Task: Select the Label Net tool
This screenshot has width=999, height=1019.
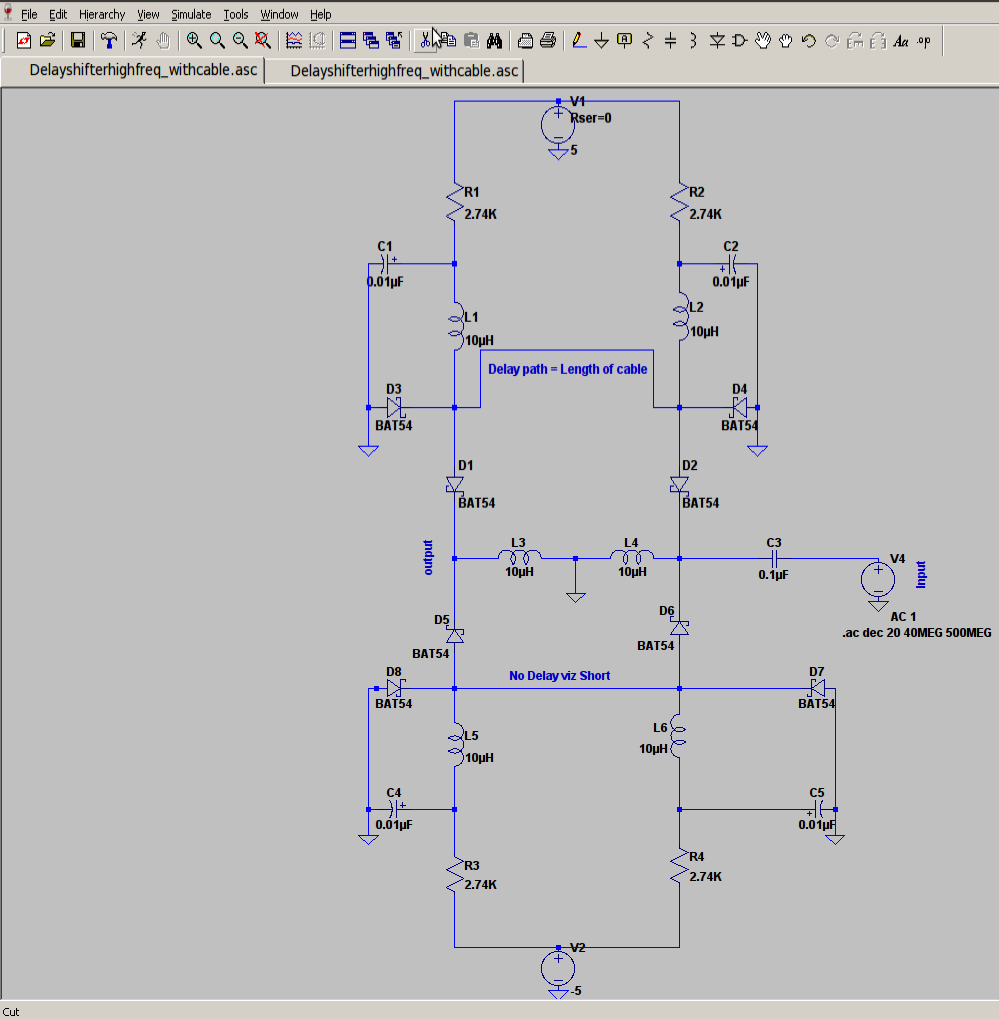Action: point(625,41)
